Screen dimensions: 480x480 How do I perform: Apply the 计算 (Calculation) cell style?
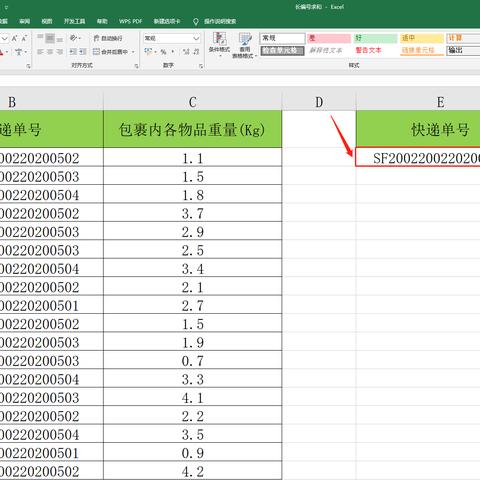(463, 38)
